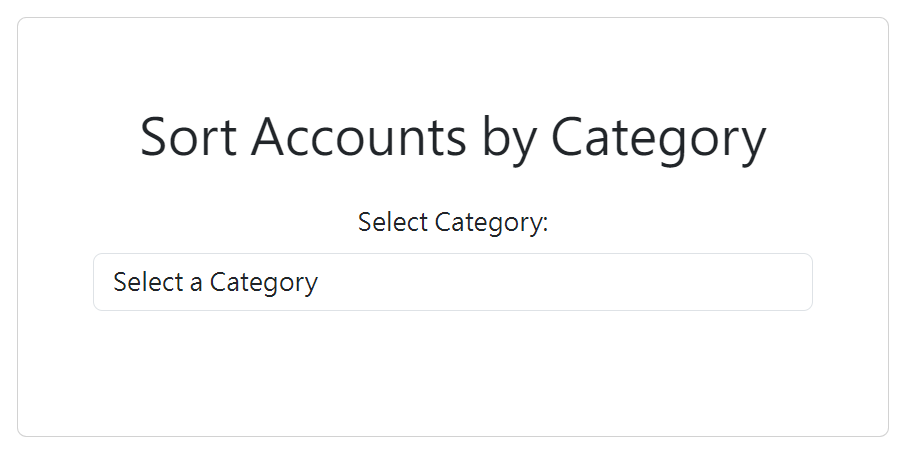Expand the category selection combo box
The width and height of the screenshot is (923, 470).
[452, 282]
